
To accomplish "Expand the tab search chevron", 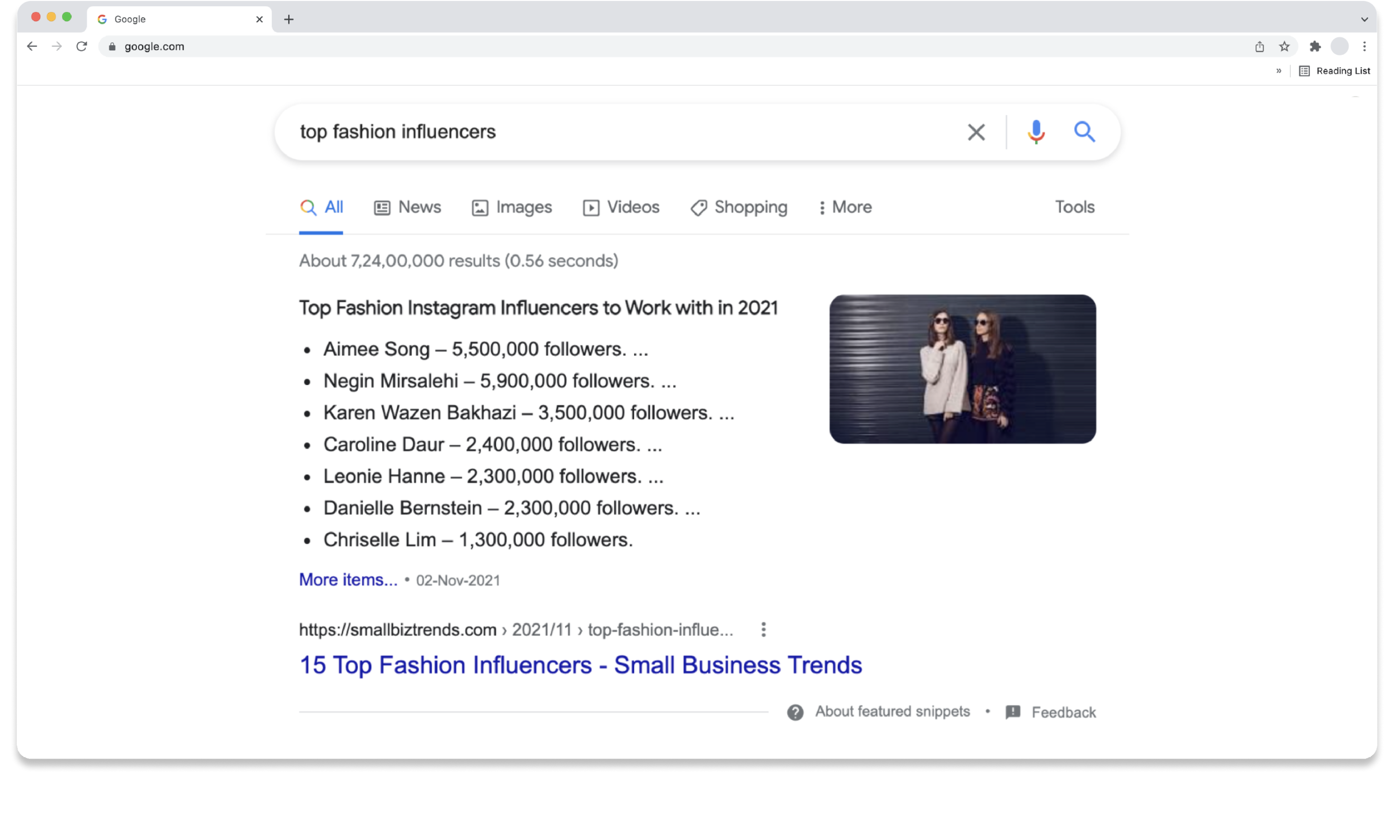I will click(1364, 19).
